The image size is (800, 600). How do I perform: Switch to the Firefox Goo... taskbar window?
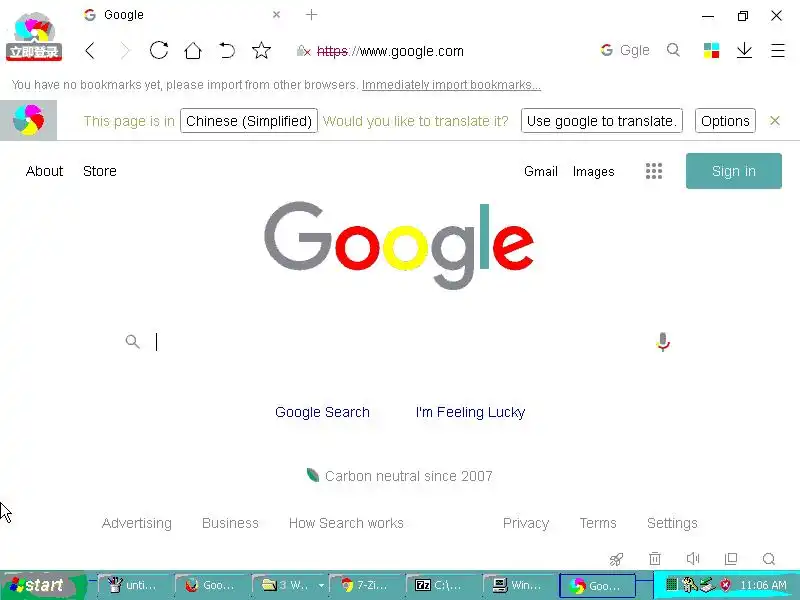click(x=210, y=585)
